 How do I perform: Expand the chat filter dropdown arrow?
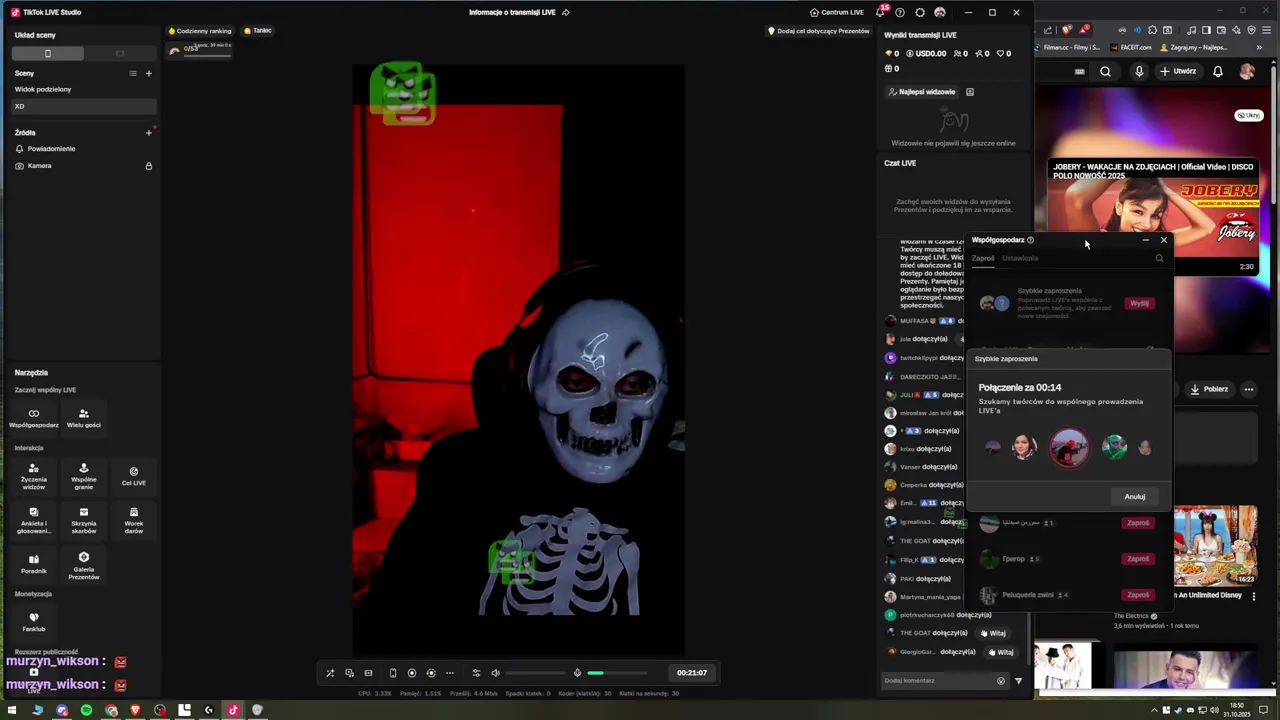[1018, 681]
